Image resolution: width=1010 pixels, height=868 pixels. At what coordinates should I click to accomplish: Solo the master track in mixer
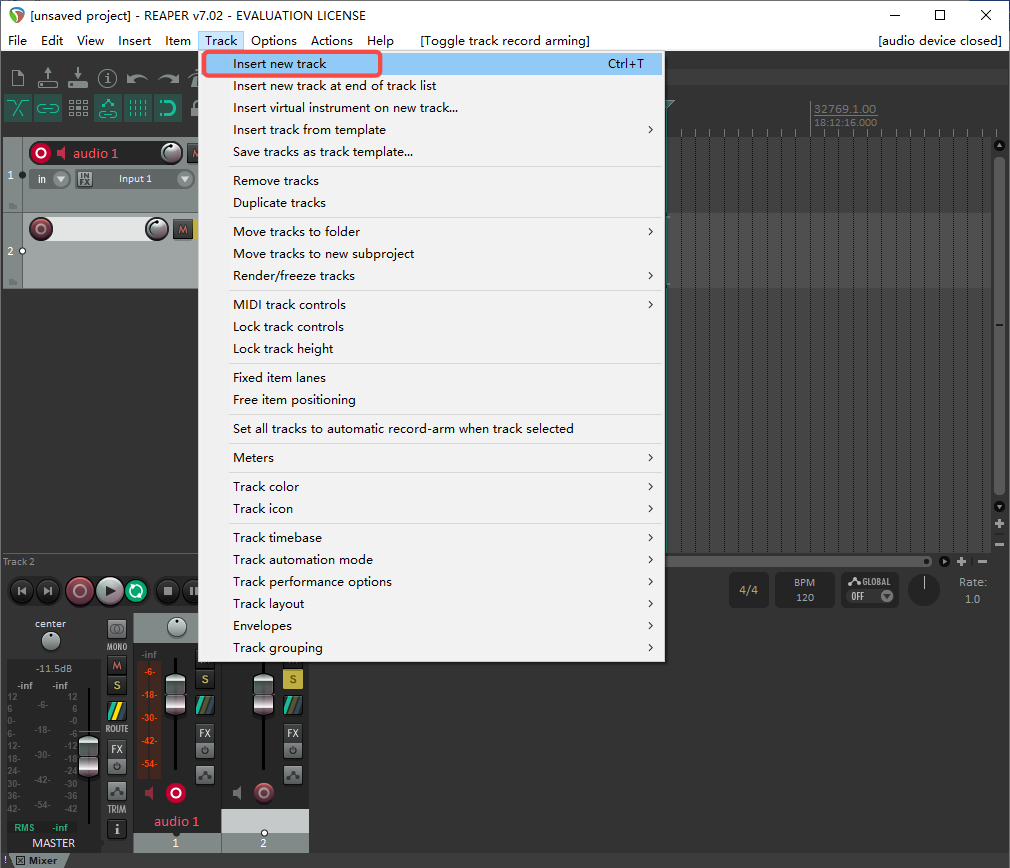[117, 685]
